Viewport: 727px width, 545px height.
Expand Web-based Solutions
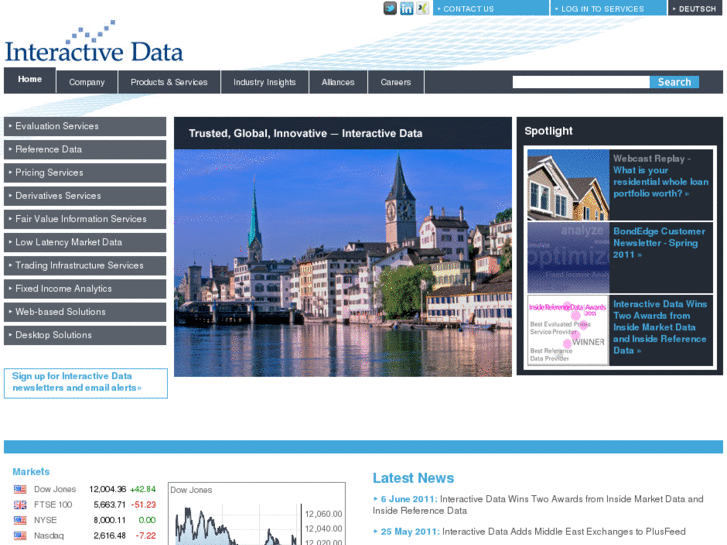pyautogui.click(x=85, y=312)
